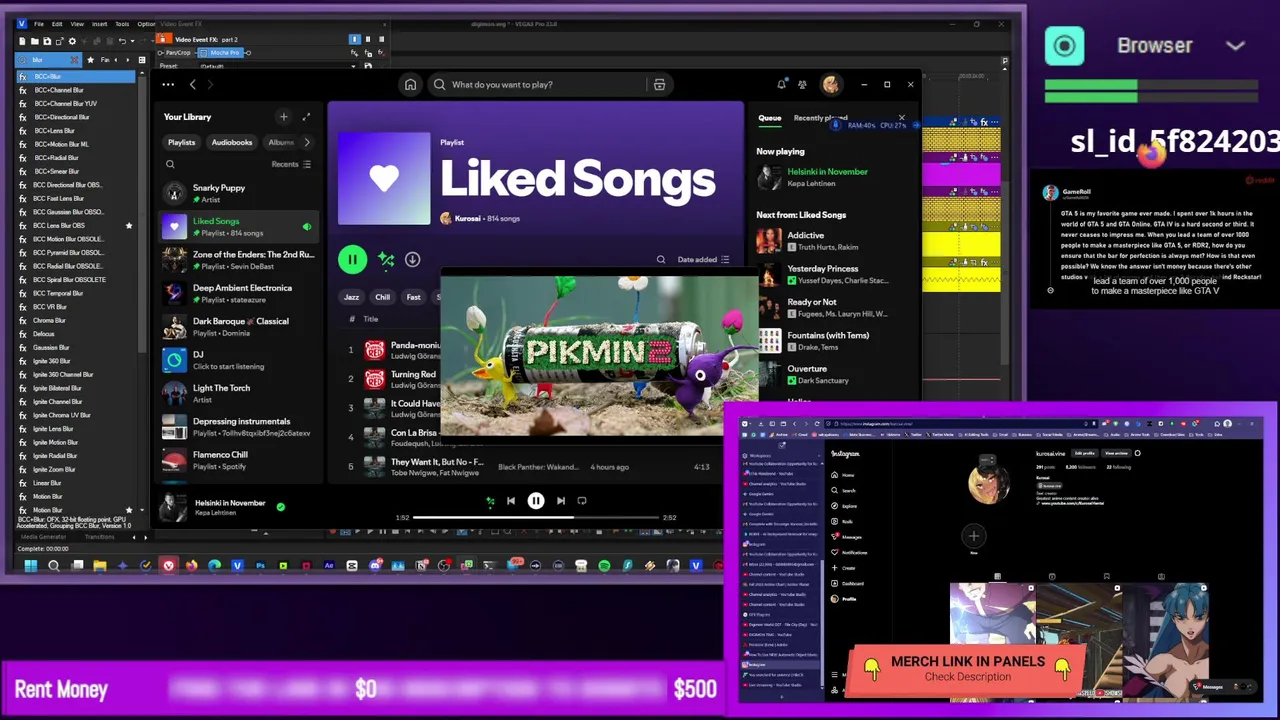The image size is (1280, 720).
Task: Click Liked Songs heart cover art
Action: point(384,179)
